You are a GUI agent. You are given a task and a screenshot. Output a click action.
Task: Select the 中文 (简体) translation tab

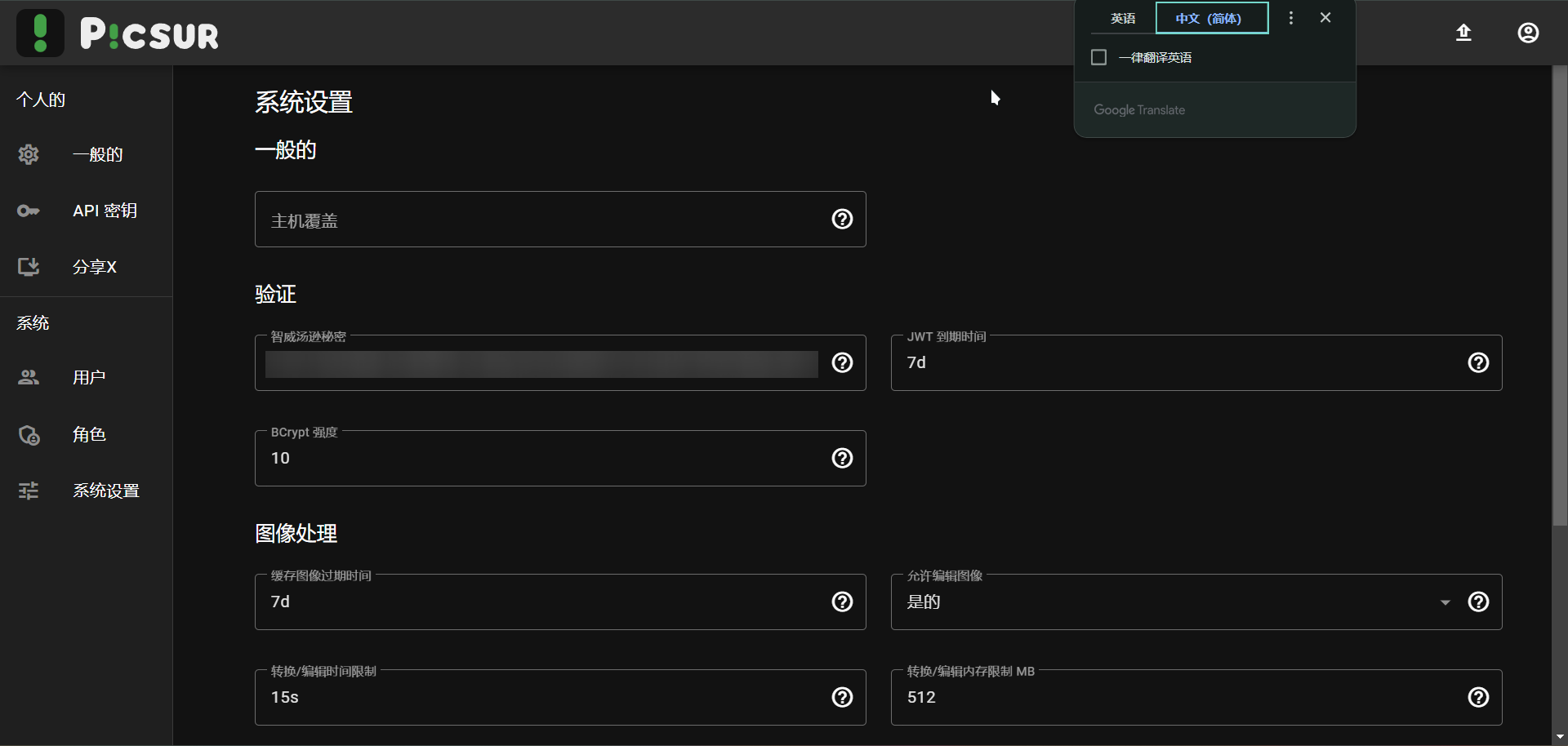[x=1212, y=18]
